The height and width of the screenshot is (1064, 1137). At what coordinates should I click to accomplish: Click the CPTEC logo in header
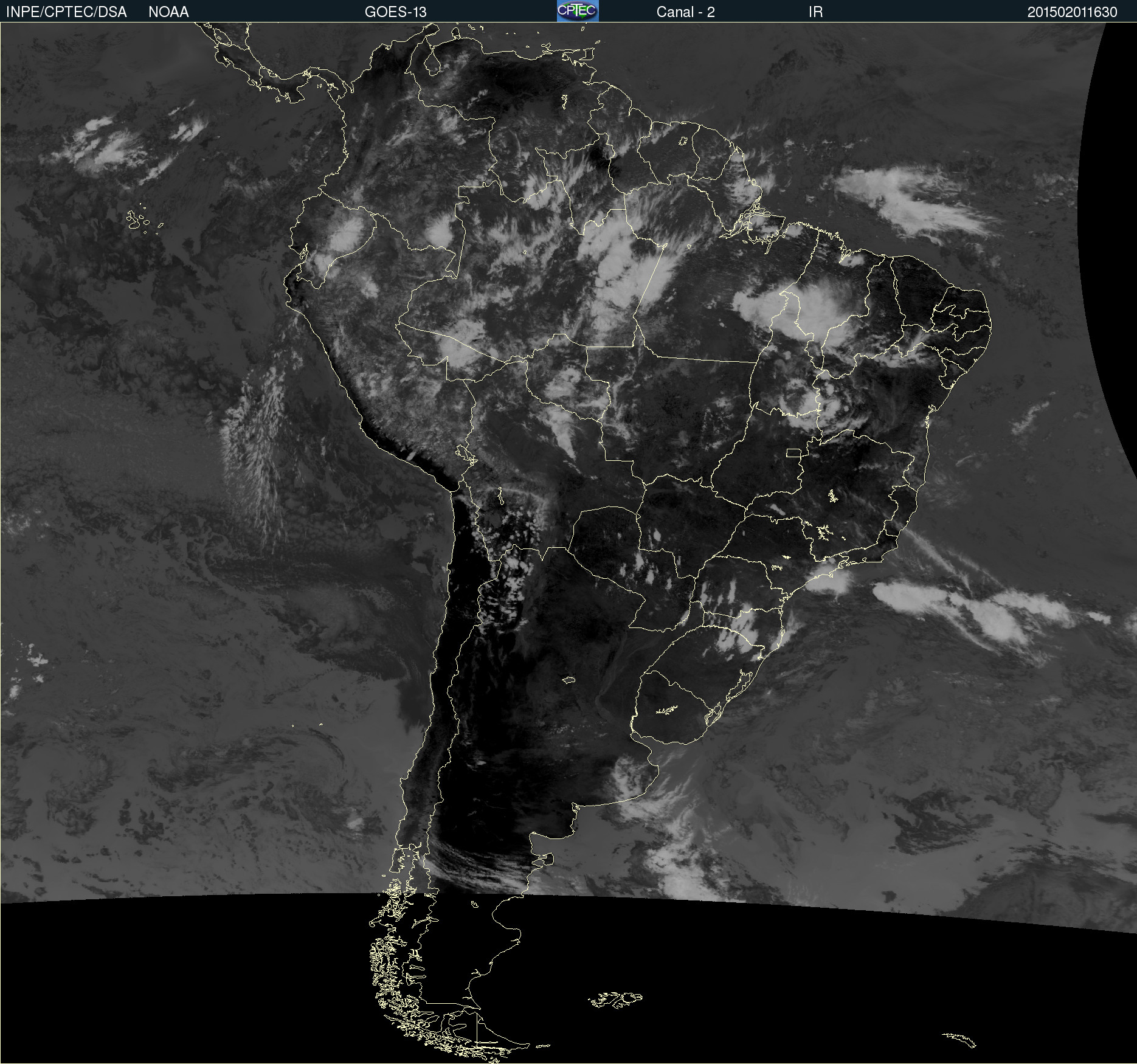[578, 11]
